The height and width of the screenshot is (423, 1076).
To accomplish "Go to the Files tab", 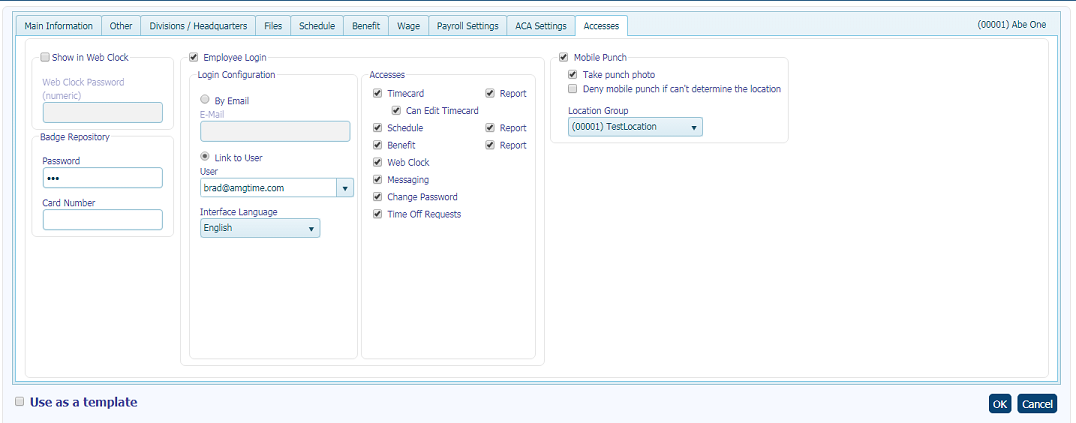I will tap(273, 25).
